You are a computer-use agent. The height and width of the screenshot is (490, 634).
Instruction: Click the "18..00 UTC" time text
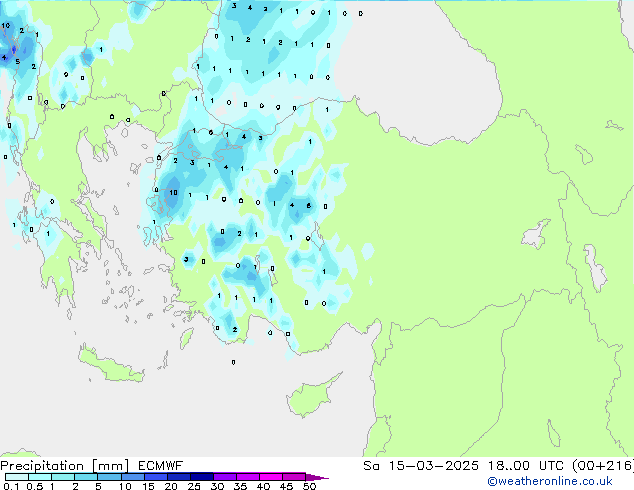526,466
